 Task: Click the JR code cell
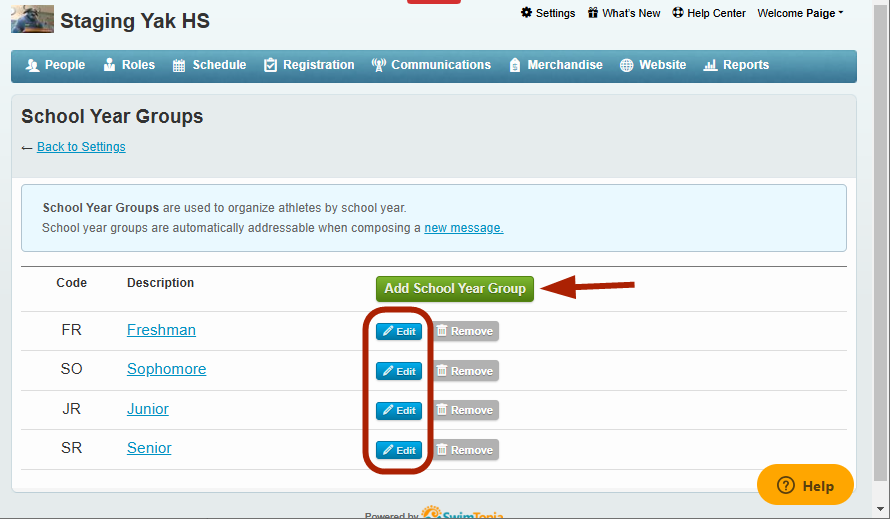(72, 409)
